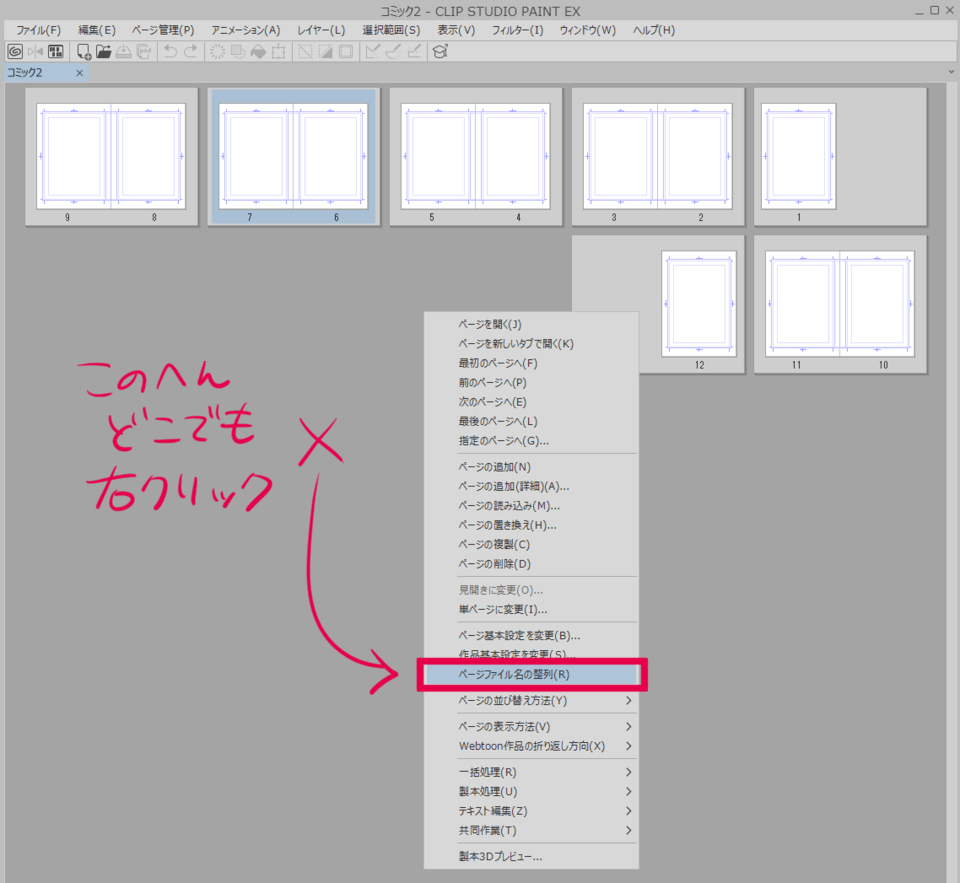The width and height of the screenshot is (960, 883).
Task: Open the ページ管理(P) menu
Action: coord(163,30)
